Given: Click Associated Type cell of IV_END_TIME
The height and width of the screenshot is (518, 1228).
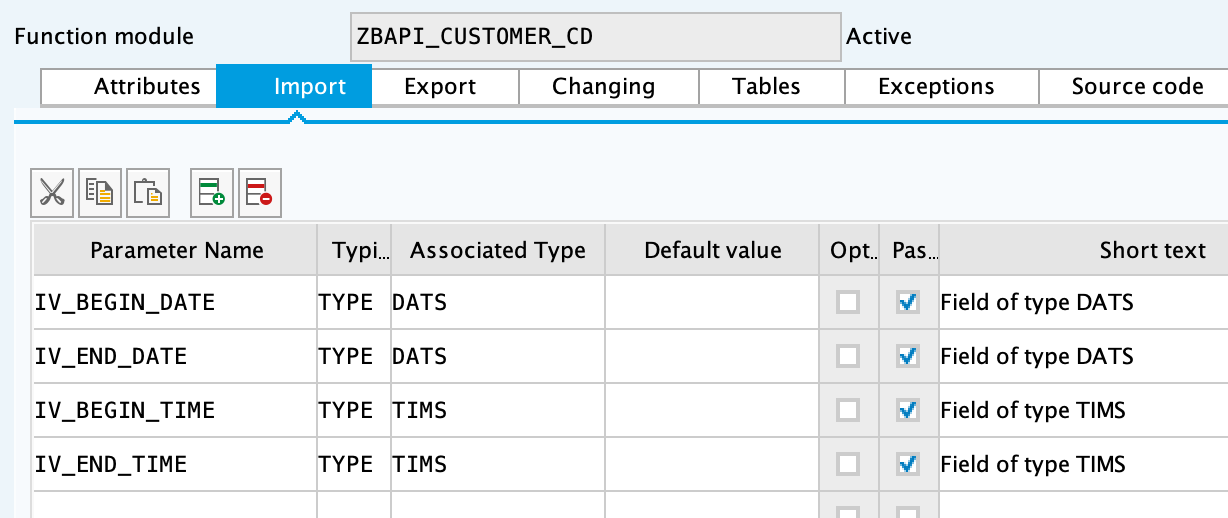Looking at the screenshot, I should coord(497,464).
